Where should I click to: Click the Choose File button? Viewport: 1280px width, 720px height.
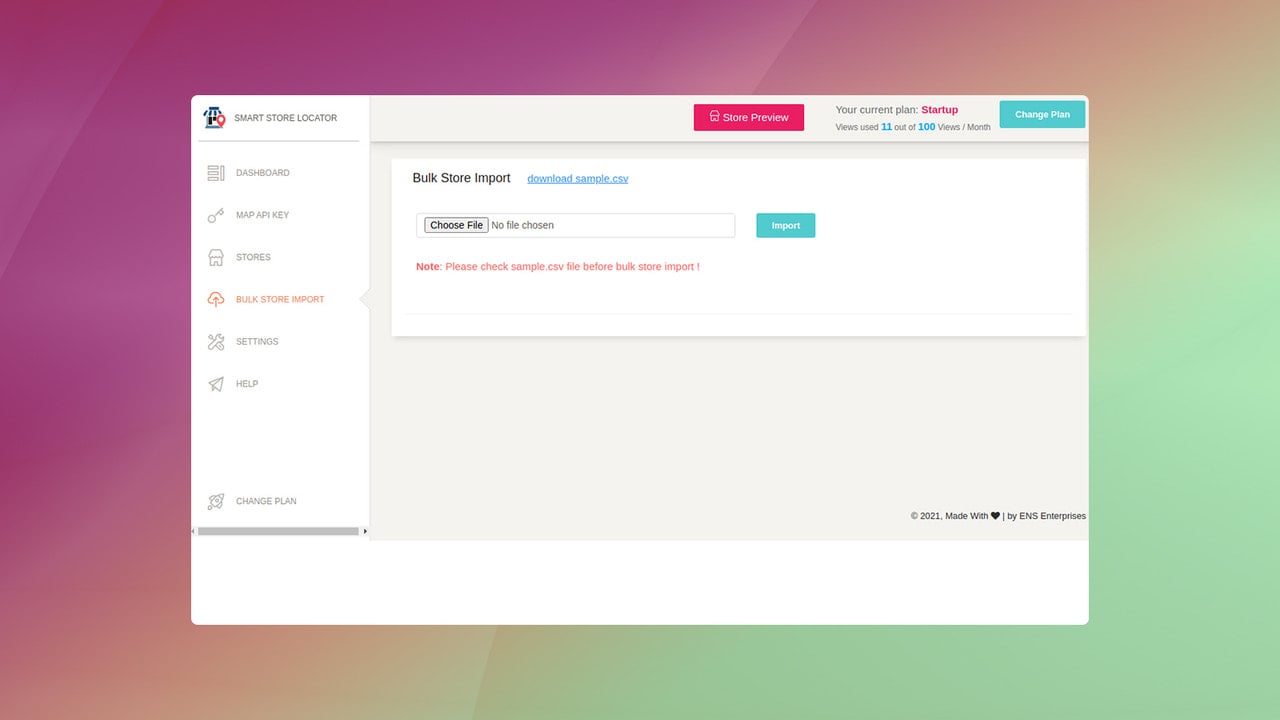coord(456,225)
